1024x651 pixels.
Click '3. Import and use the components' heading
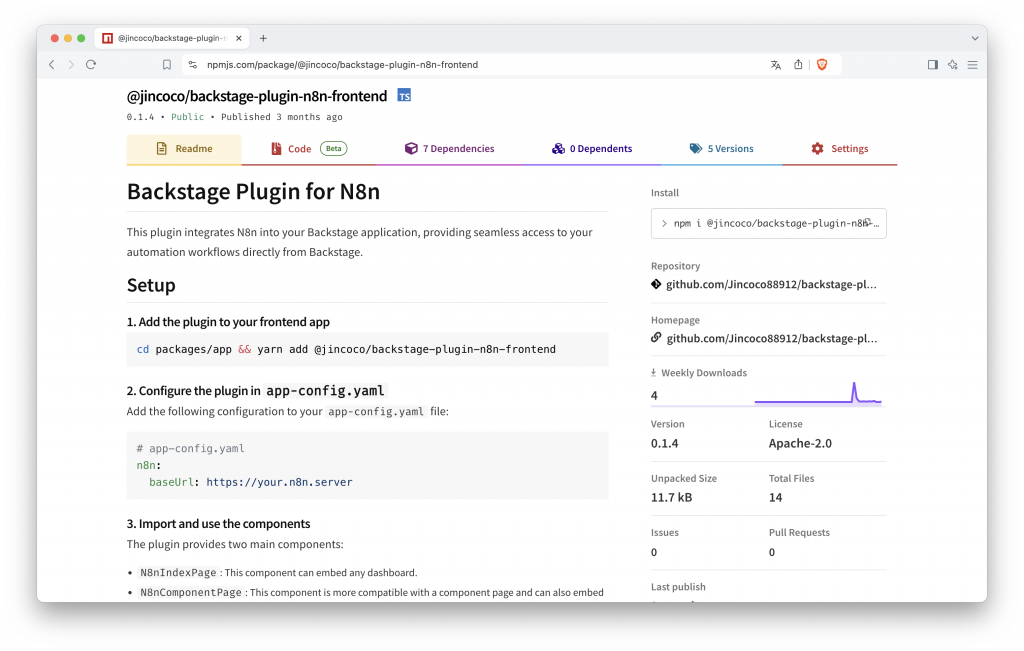(218, 524)
